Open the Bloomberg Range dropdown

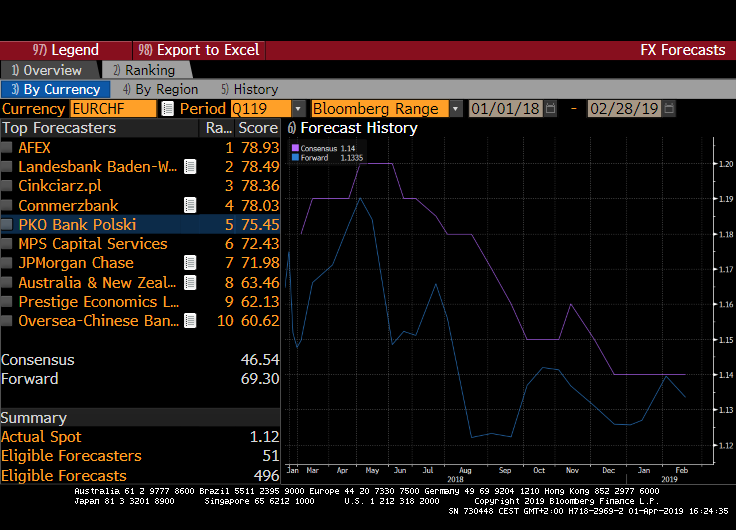click(x=455, y=109)
